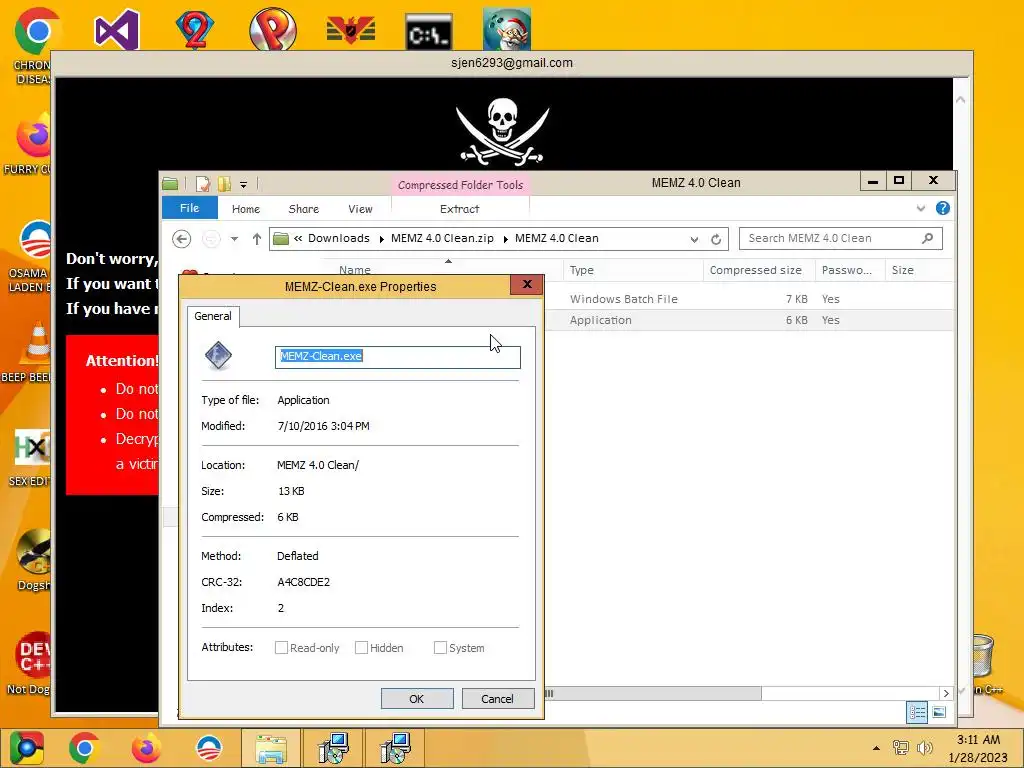Click the MEMZ-Clean.exe filename field
The image size is (1024, 768).
(398, 357)
